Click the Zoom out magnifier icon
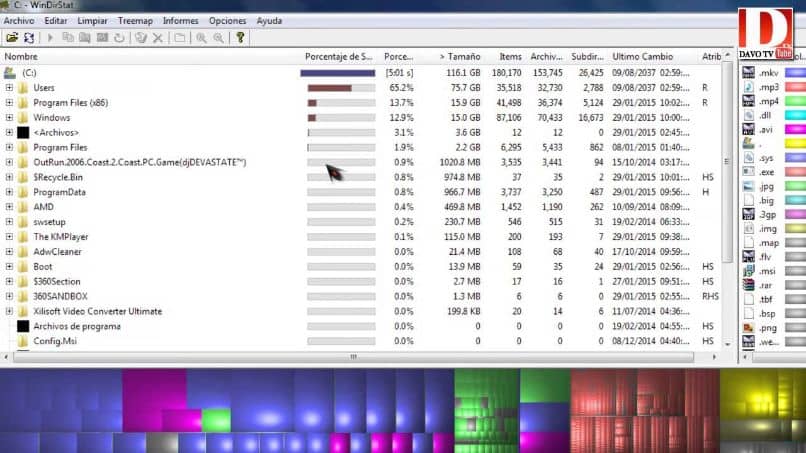 coord(218,38)
